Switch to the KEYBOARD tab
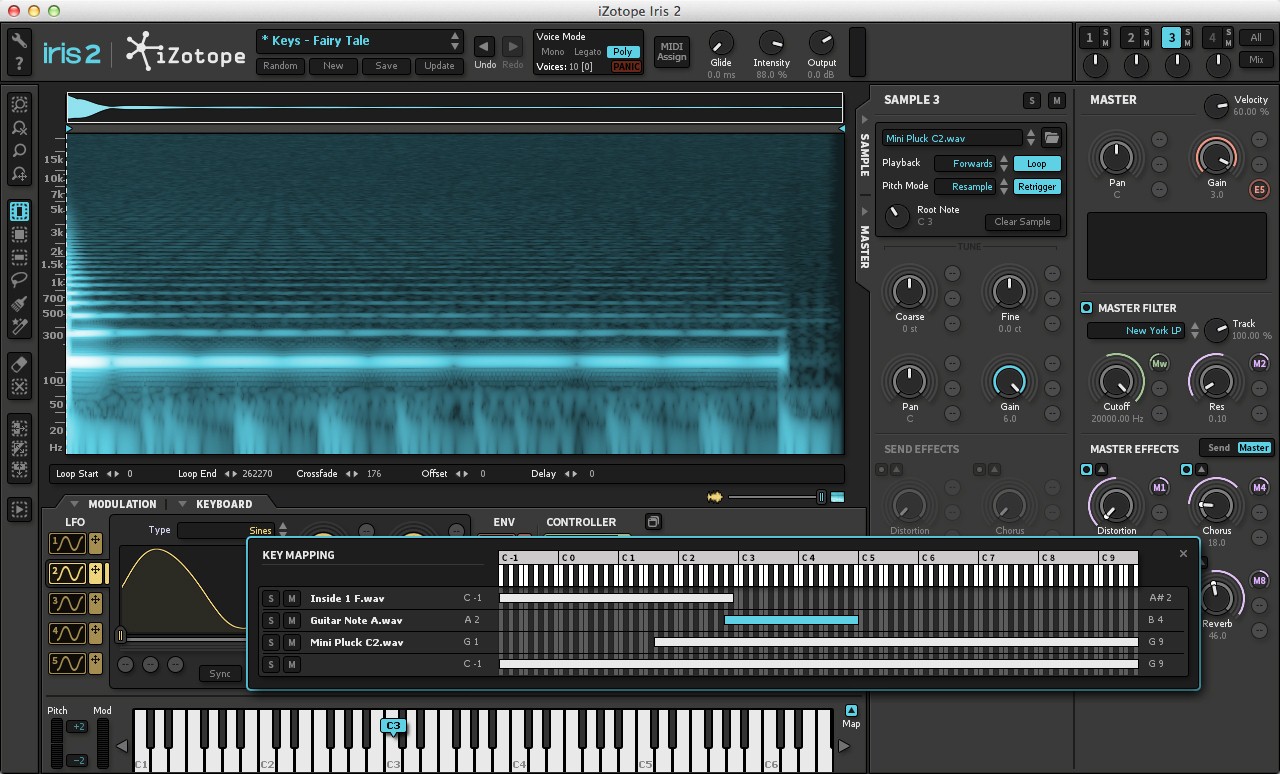The image size is (1280, 774). [x=223, y=504]
